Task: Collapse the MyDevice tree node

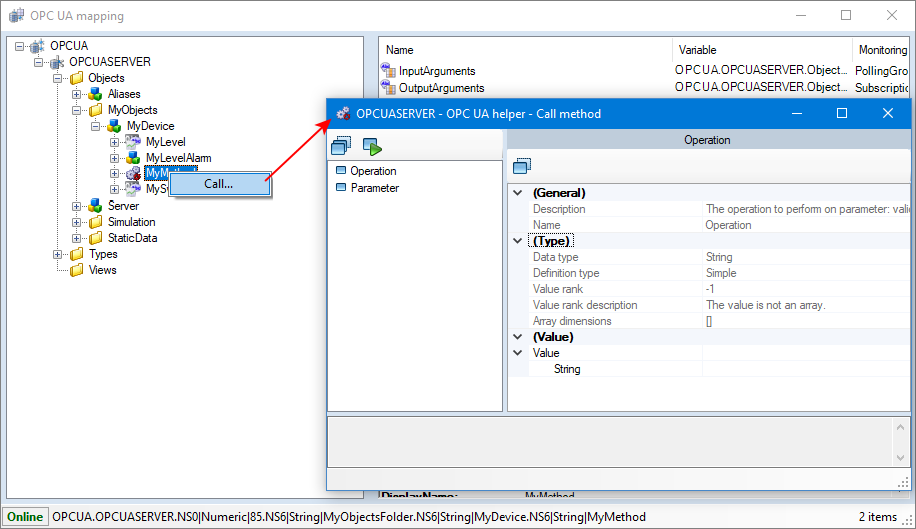Action: click(x=96, y=126)
